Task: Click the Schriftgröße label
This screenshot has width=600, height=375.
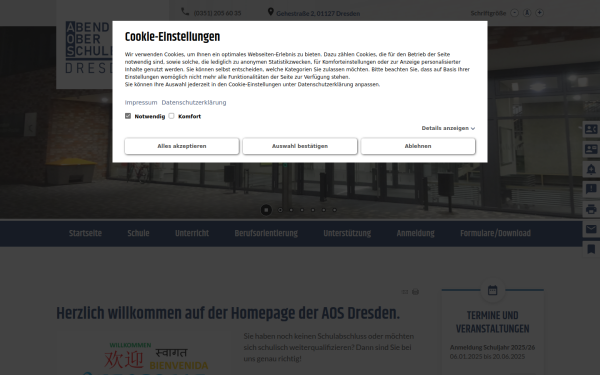Action: pos(488,13)
